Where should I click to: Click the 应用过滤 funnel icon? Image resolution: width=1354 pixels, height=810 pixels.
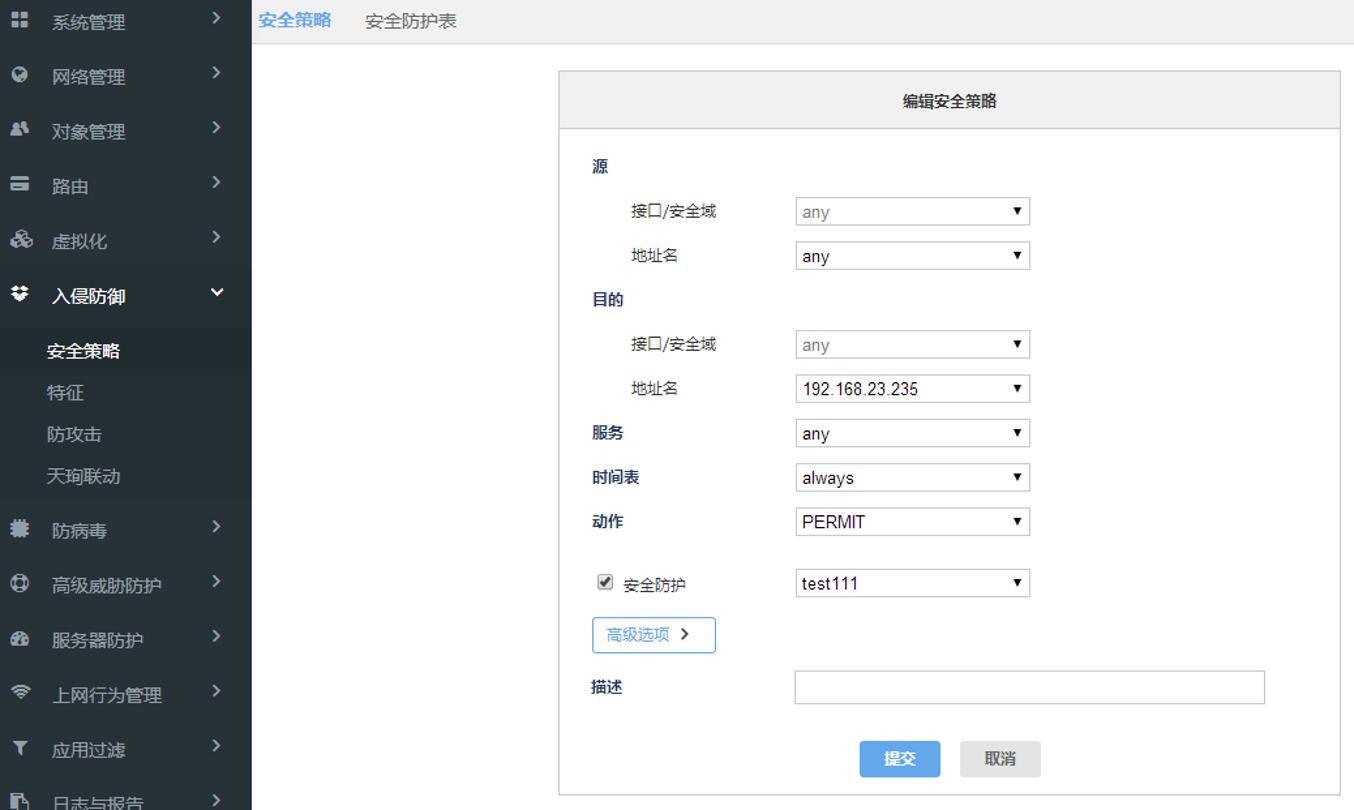coord(20,748)
